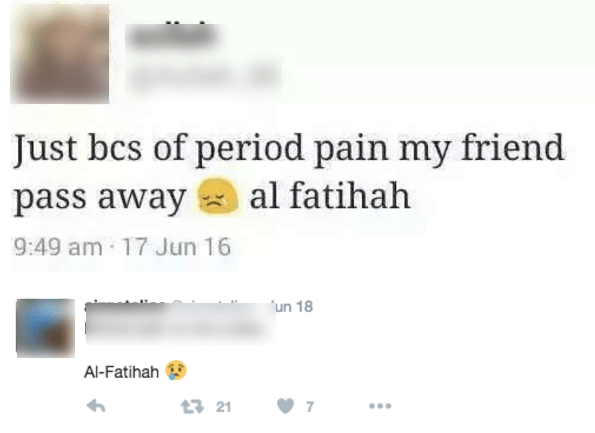Click the 9:49 am time in the timestamp
This screenshot has height=433, width=595.
58,247
